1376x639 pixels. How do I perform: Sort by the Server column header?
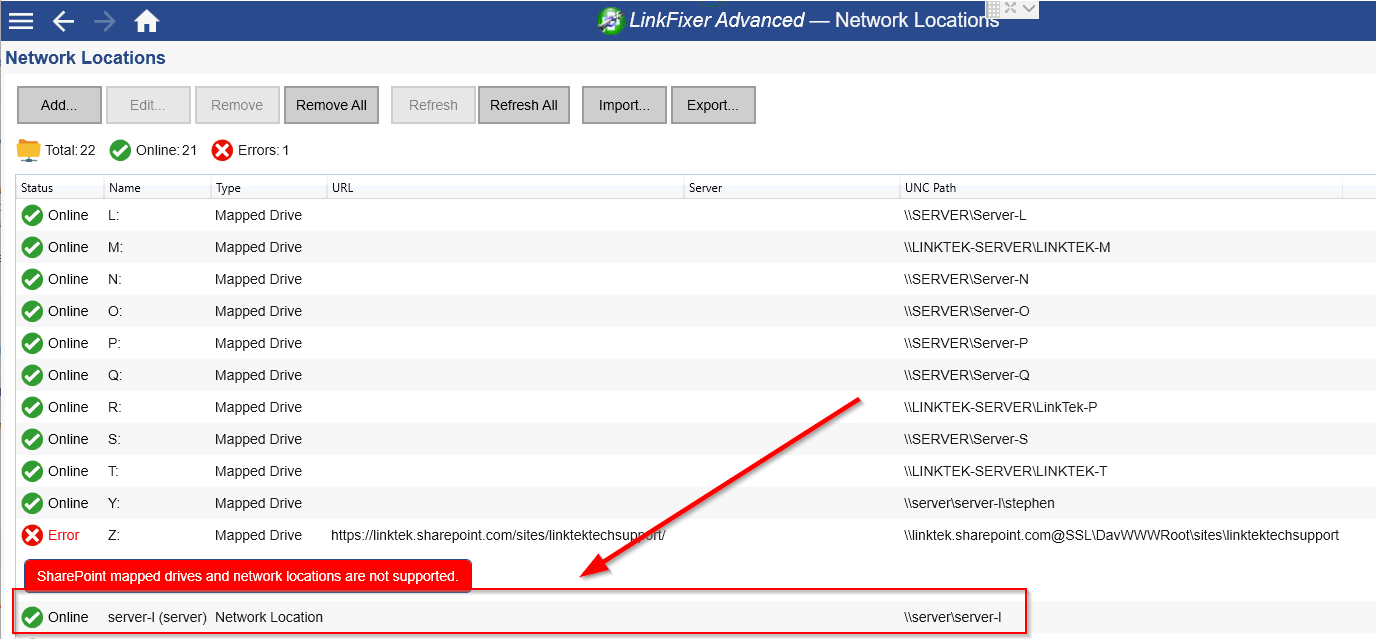click(792, 188)
